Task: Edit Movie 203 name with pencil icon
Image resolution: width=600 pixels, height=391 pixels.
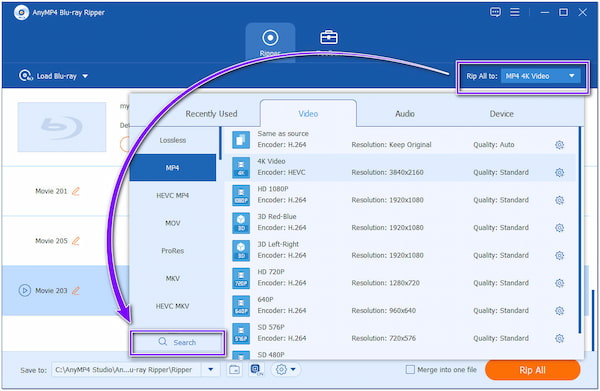Action: tap(76, 290)
